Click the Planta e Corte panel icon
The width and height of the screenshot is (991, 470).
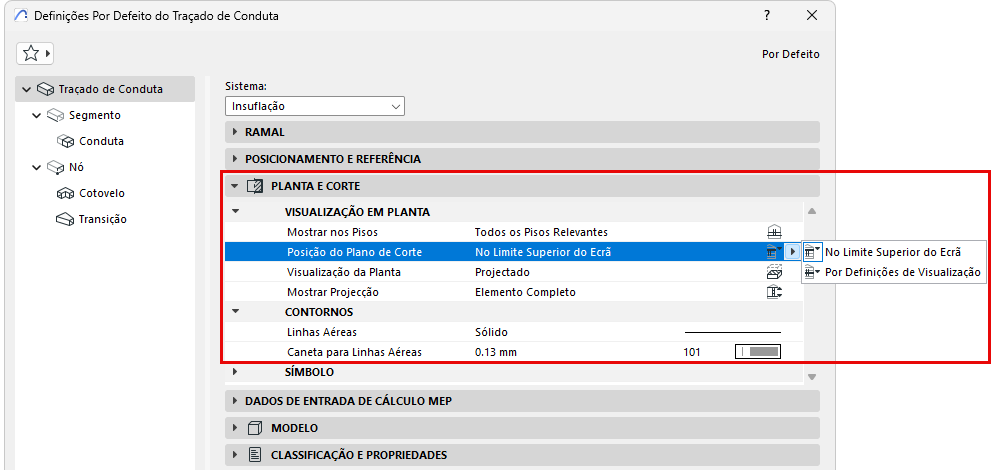click(254, 186)
